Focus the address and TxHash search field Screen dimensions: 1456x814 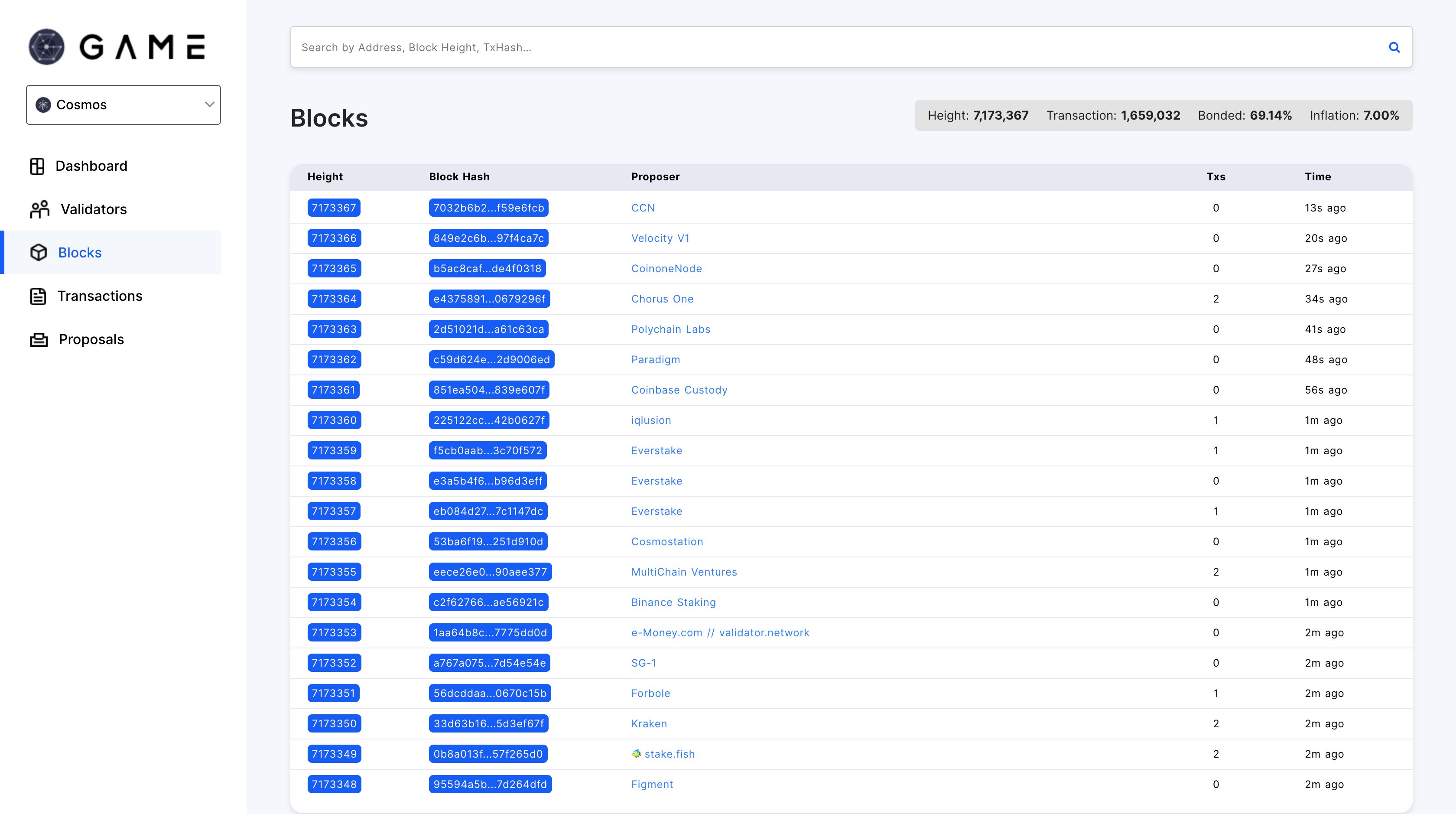point(851,48)
